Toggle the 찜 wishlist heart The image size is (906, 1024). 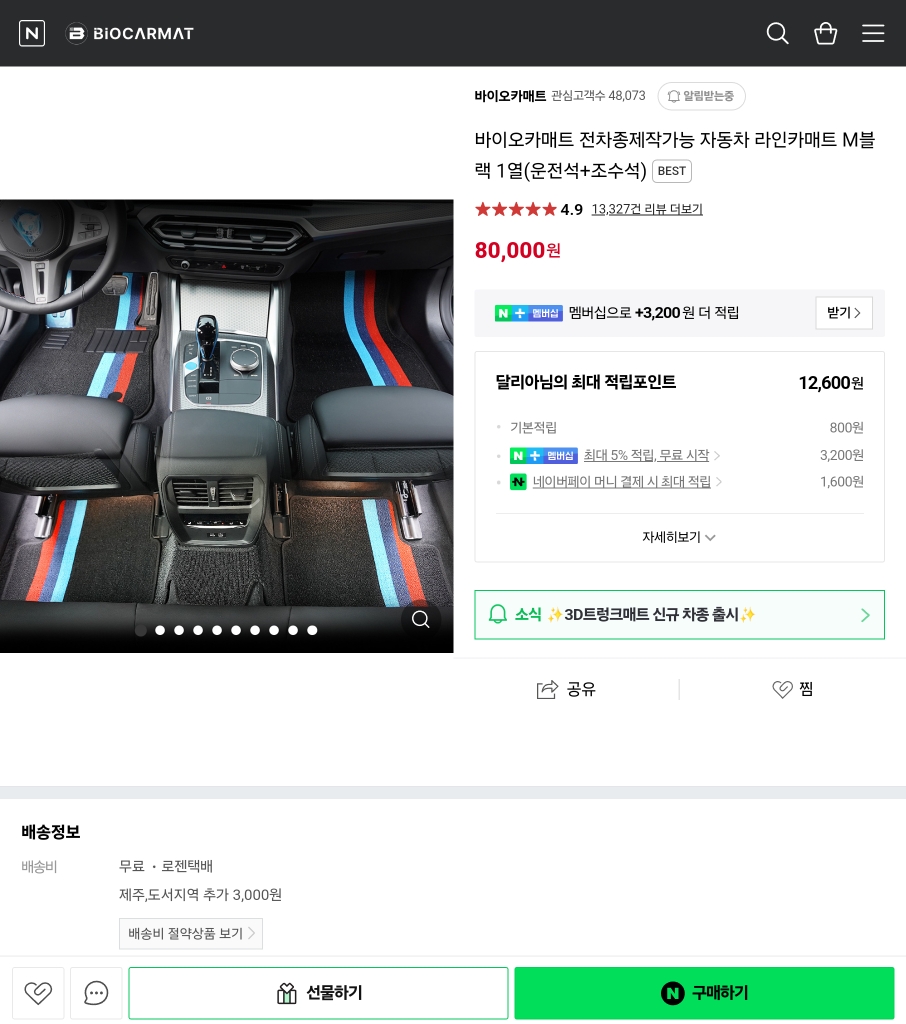tap(792, 689)
